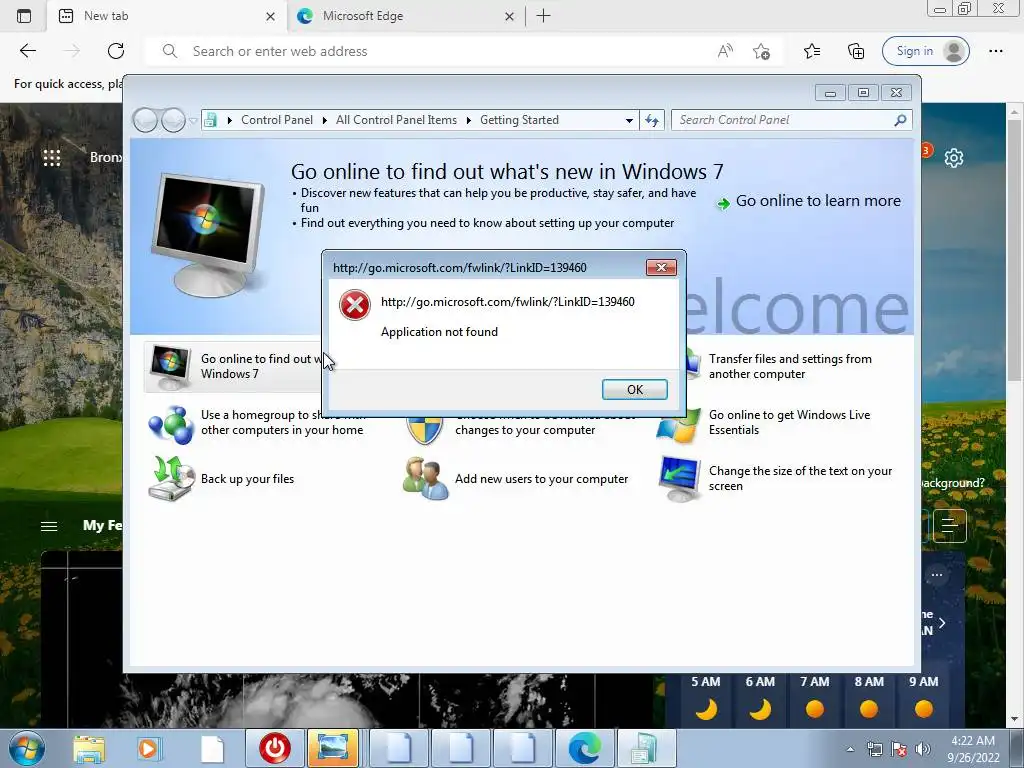Click red power icon on taskbar

click(275, 748)
